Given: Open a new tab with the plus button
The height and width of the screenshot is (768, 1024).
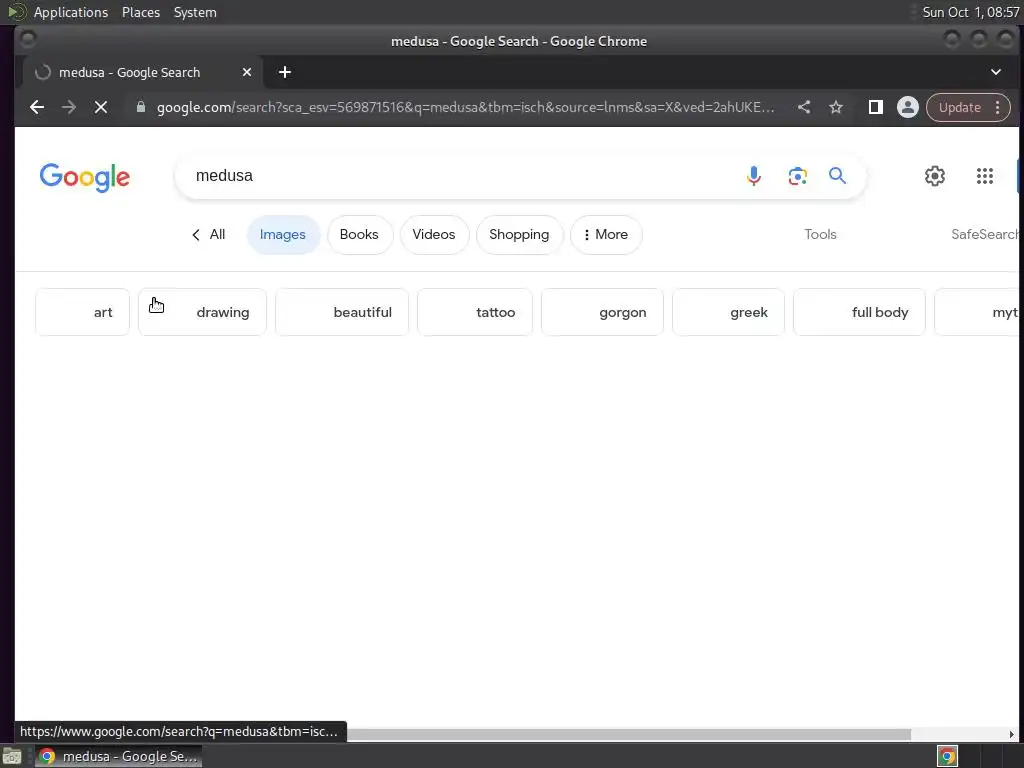Looking at the screenshot, I should (285, 72).
